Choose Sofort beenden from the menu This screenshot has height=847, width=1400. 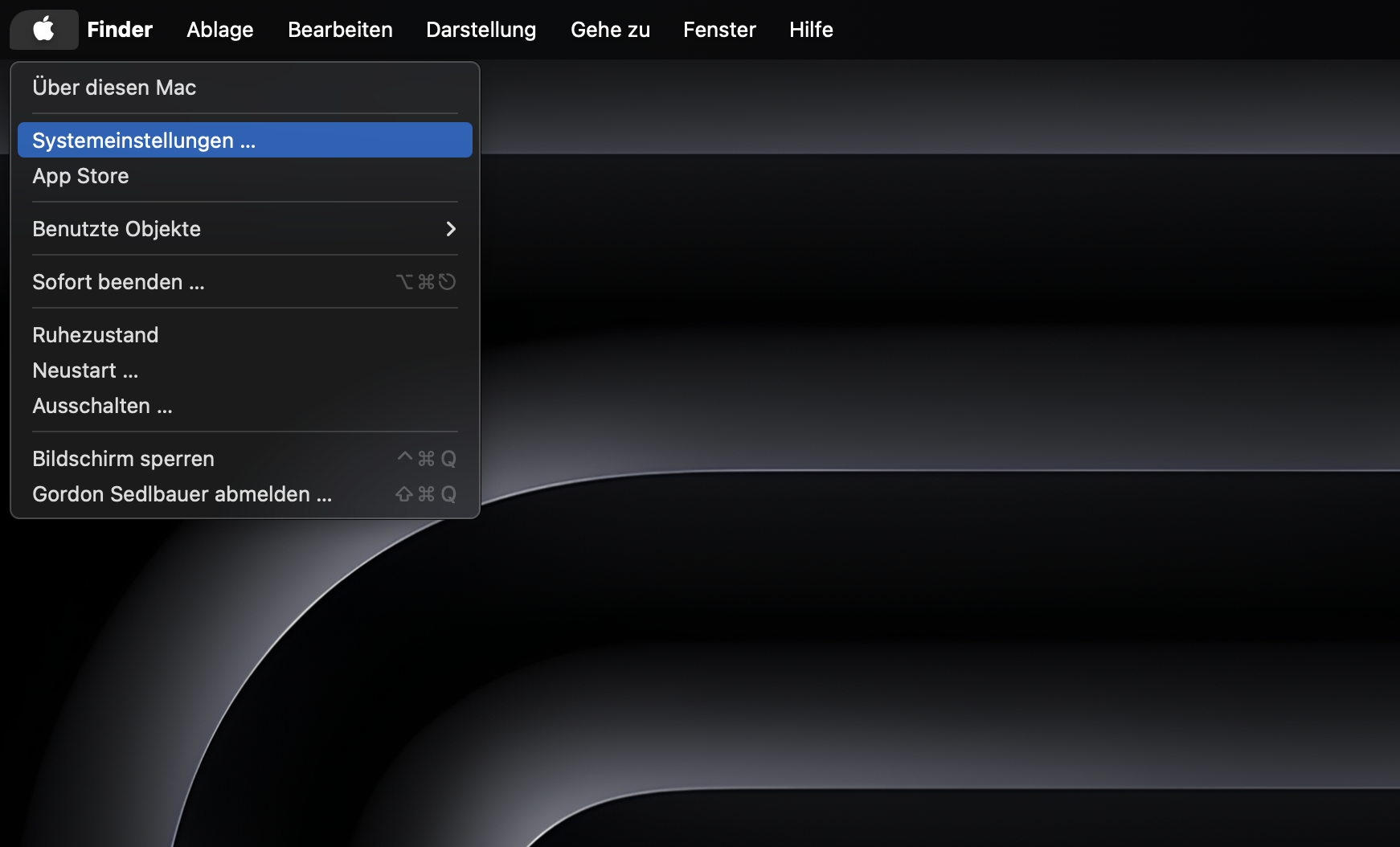click(118, 281)
